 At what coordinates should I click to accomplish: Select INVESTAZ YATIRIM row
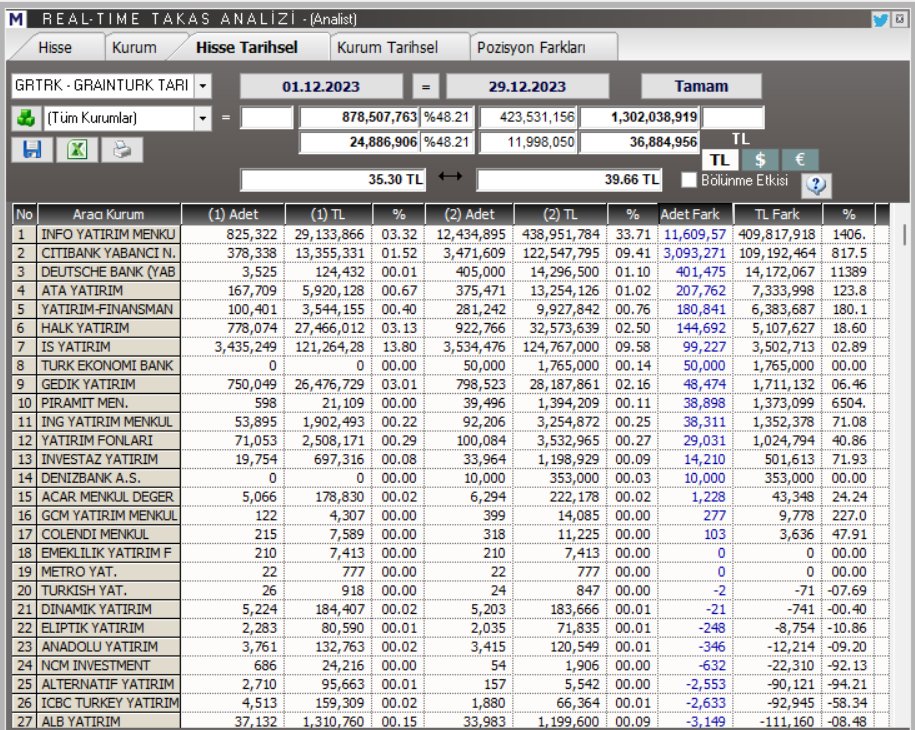click(x=449, y=459)
